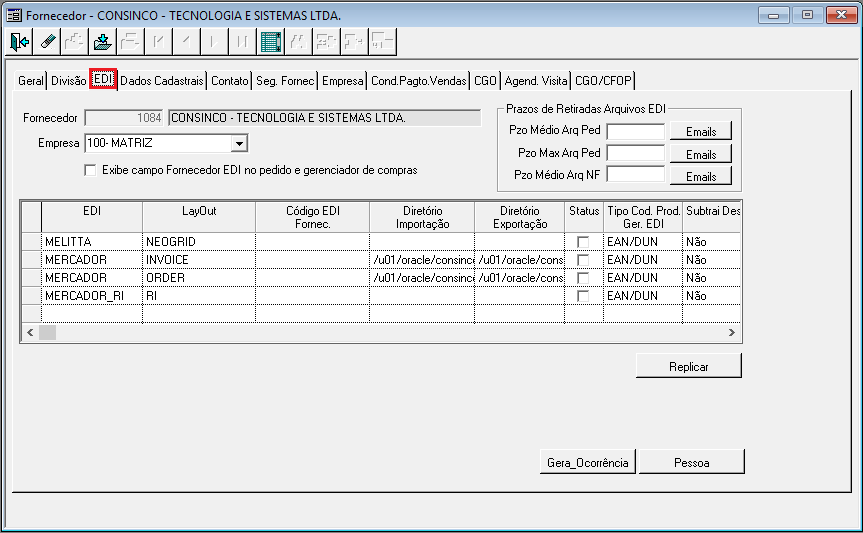Switch to the Empresa tab
863x533 pixels.
pos(343,81)
